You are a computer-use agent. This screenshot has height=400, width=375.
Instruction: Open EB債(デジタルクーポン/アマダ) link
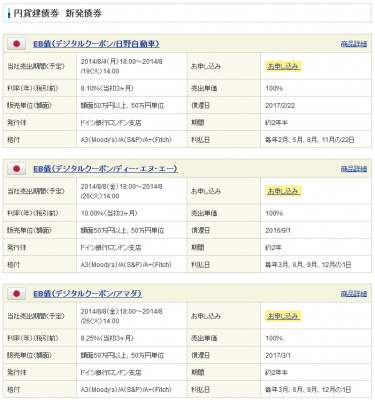(87, 294)
